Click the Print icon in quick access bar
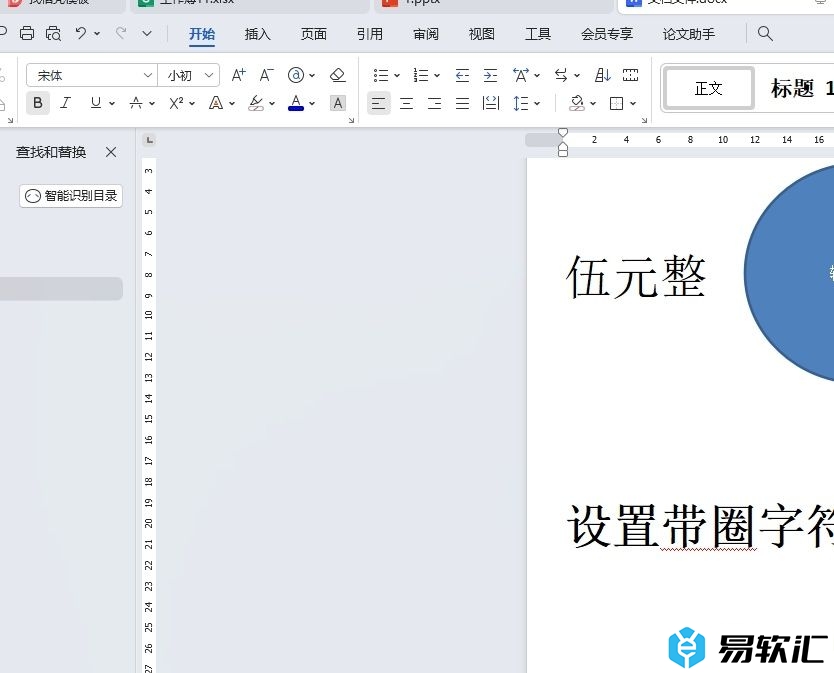Screen dimensions: 834x673 27,34
